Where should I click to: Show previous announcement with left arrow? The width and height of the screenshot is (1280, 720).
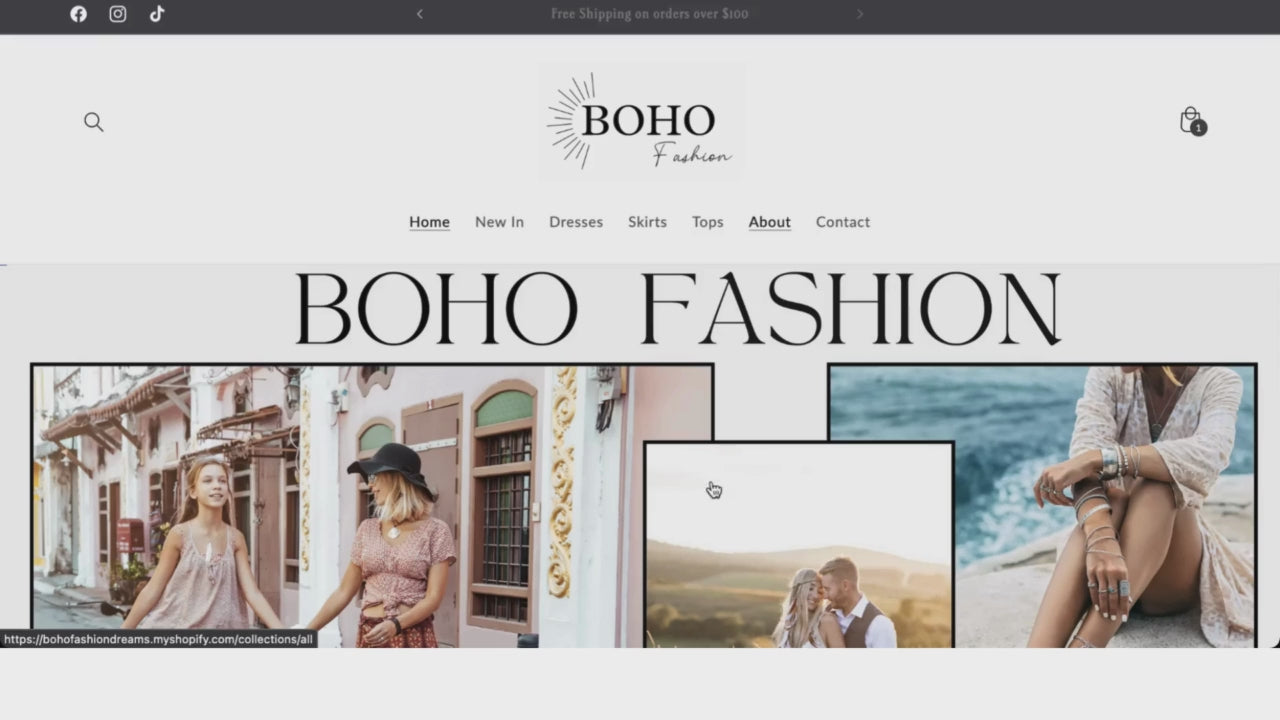[419, 14]
